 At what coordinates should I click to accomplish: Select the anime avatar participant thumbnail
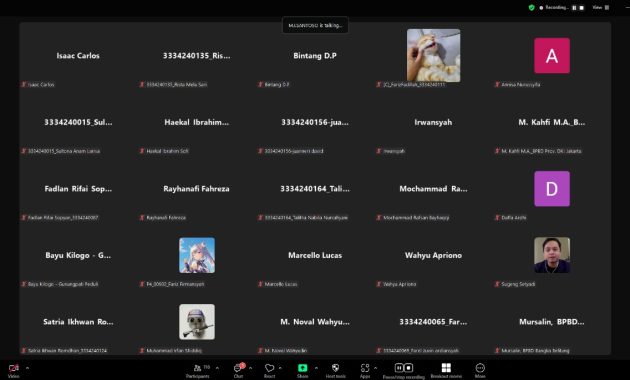pyautogui.click(x=197, y=255)
